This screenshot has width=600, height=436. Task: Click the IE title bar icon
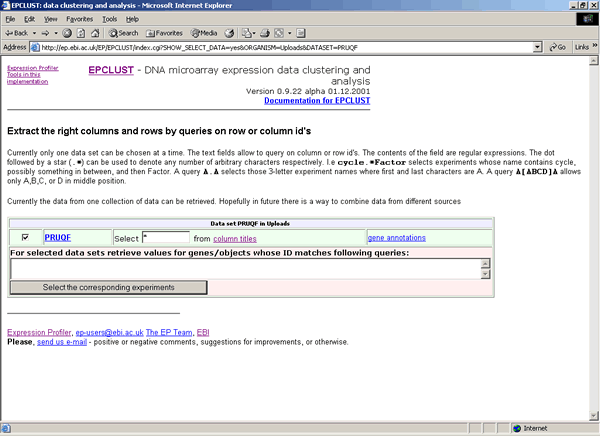click(5, 5)
